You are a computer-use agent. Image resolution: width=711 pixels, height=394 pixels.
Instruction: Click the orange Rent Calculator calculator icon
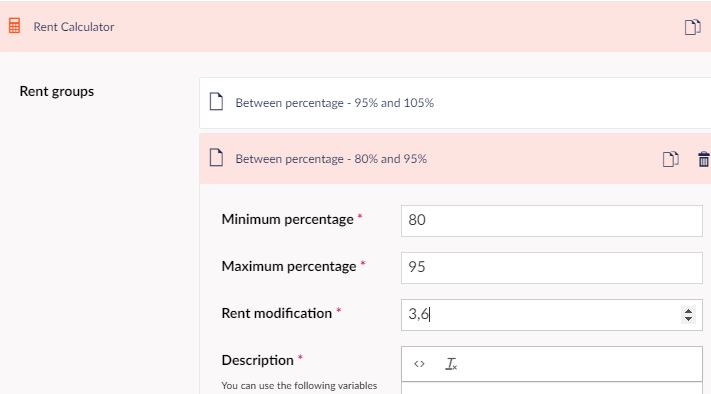point(14,26)
